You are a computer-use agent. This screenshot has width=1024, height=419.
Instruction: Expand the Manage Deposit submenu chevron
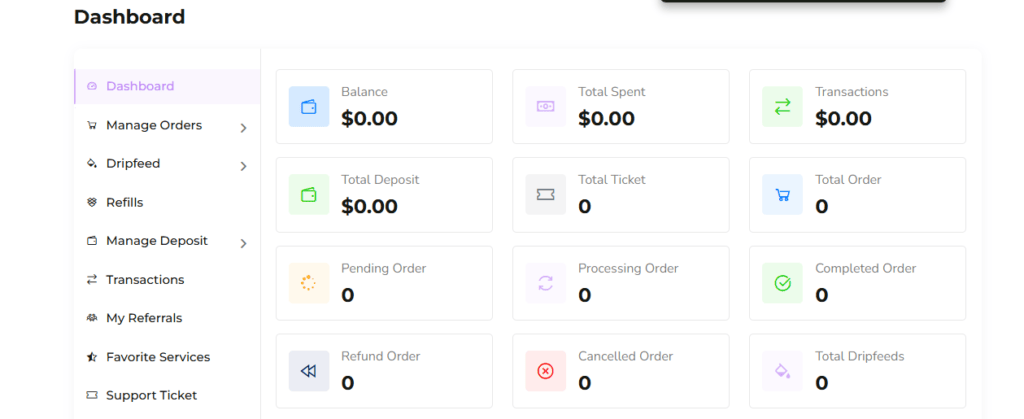pos(243,243)
